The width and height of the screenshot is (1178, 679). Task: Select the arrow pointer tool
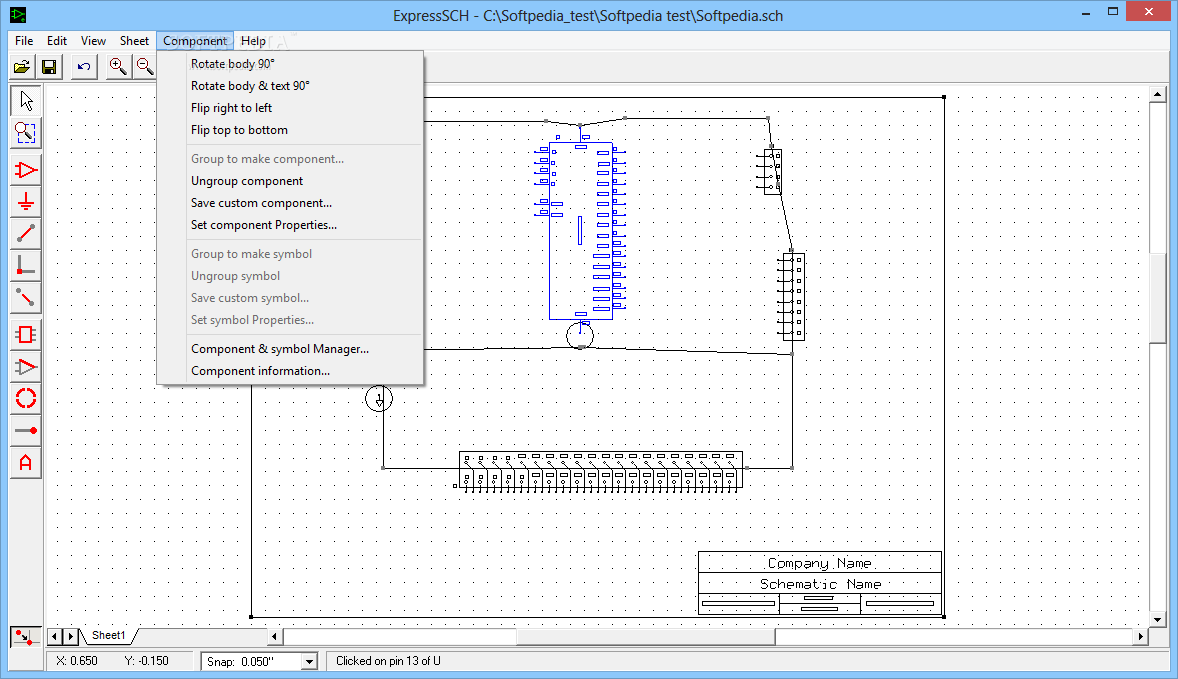26,101
